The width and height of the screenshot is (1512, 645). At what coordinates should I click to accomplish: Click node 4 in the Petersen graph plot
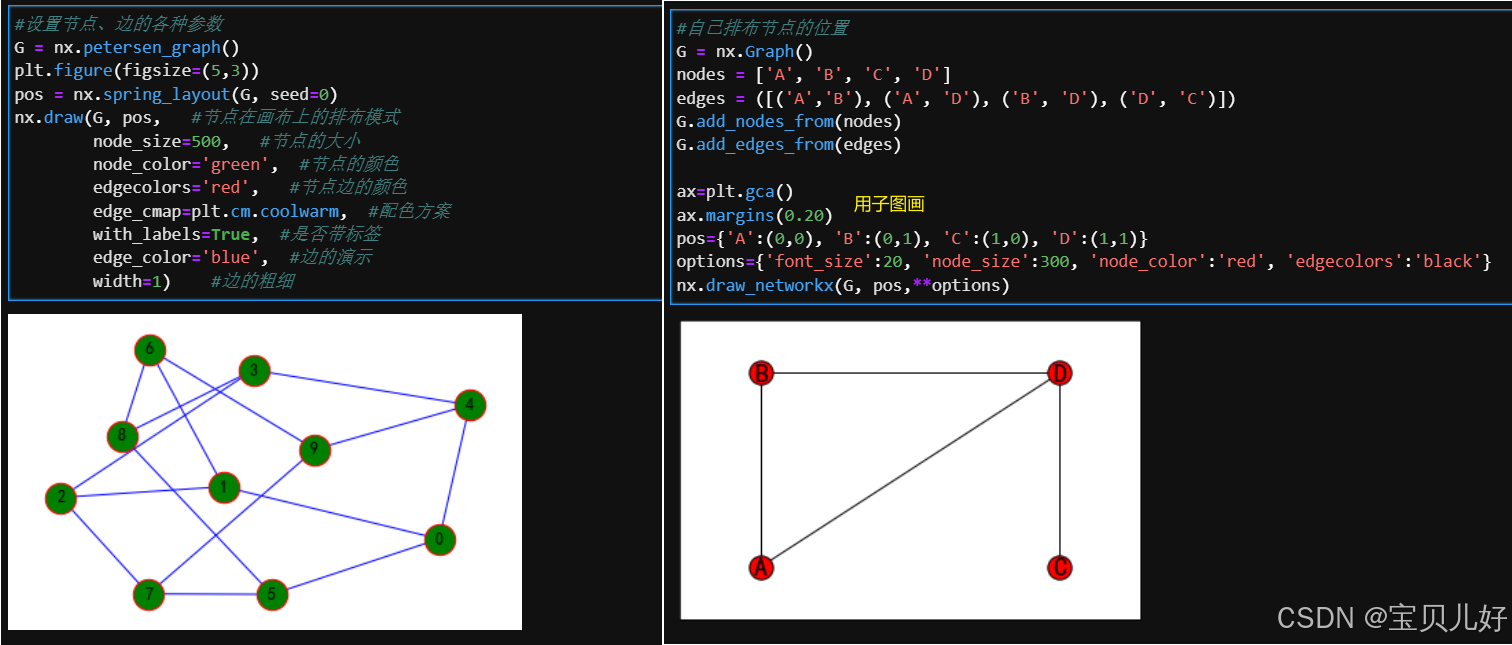point(470,406)
